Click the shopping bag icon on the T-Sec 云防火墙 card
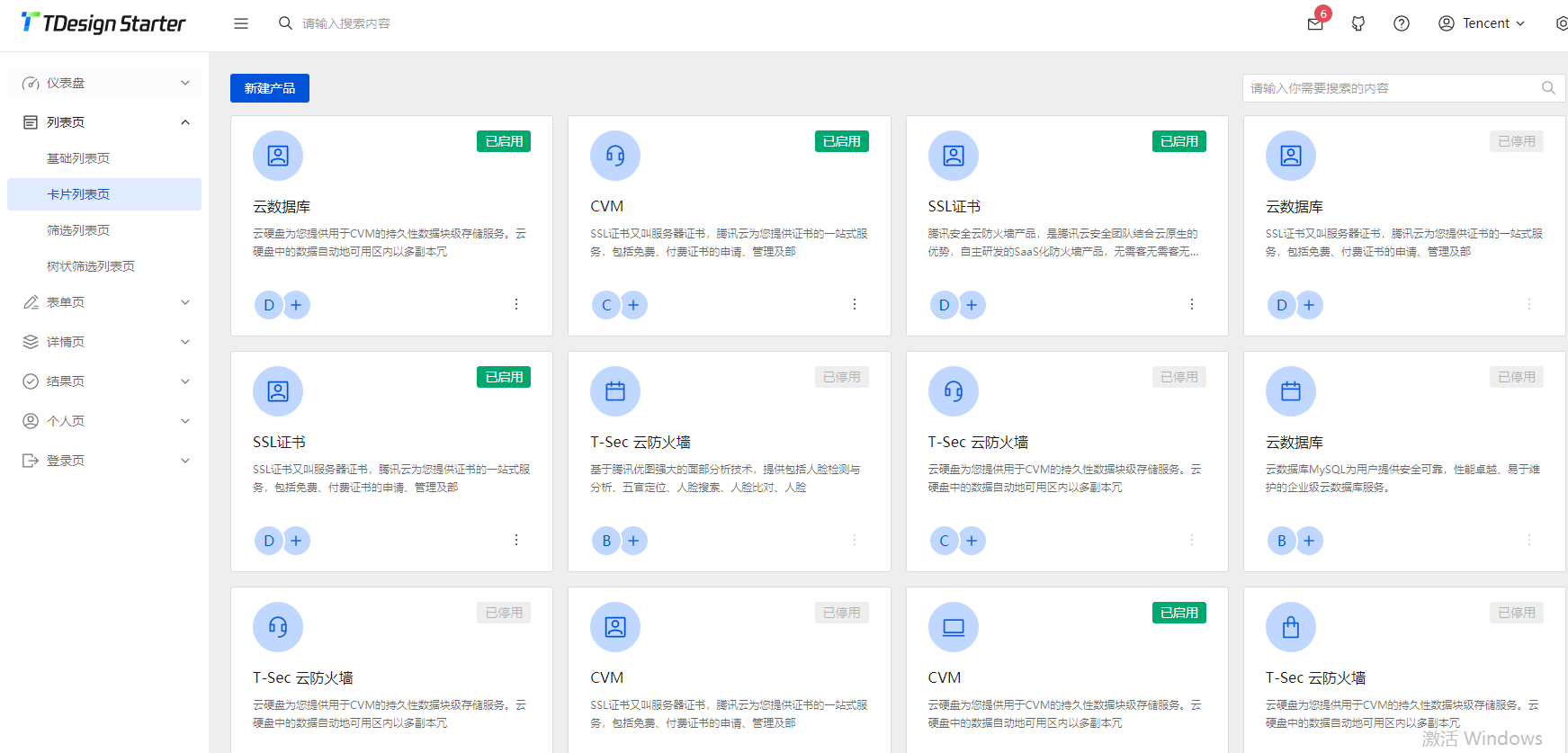This screenshot has width=1568, height=753. coord(1291,627)
